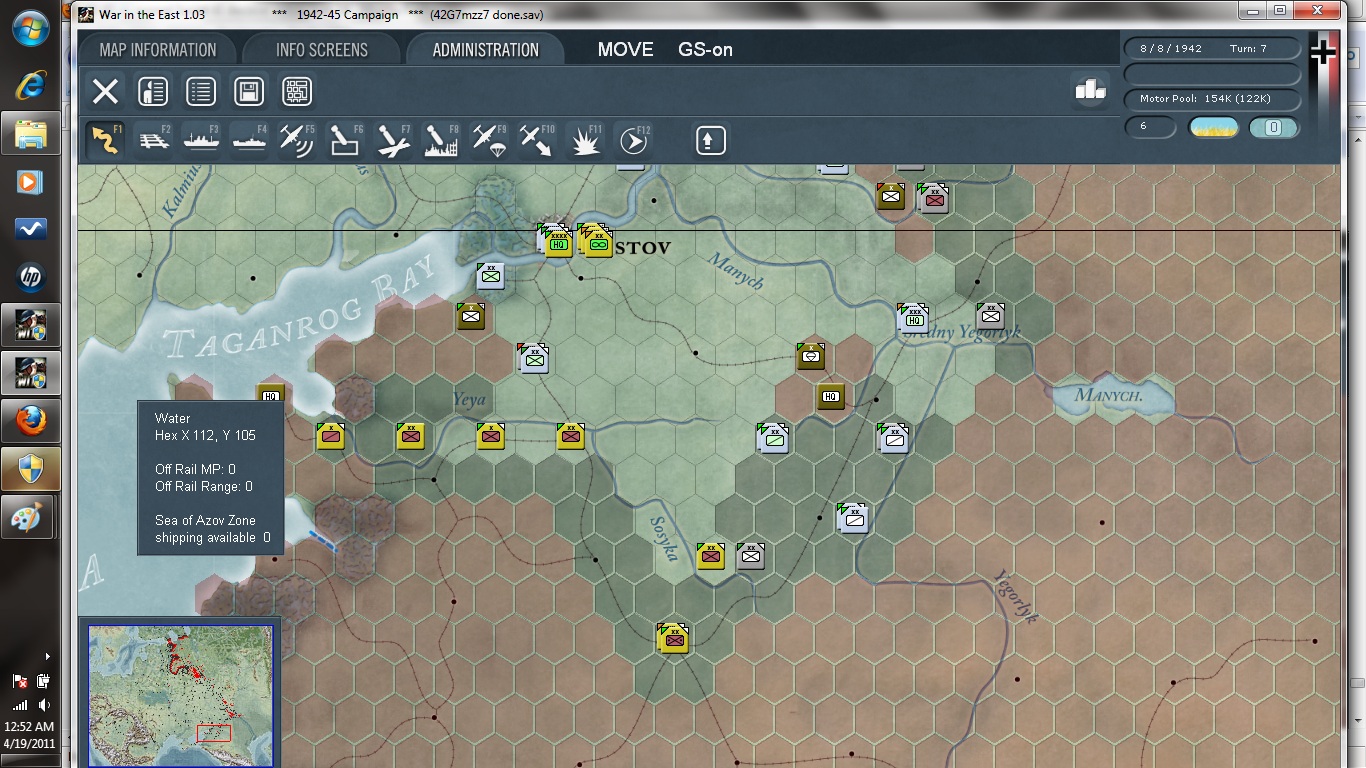Open the grid-pattern preferences icon
1366x768 pixels.
(x=297, y=92)
